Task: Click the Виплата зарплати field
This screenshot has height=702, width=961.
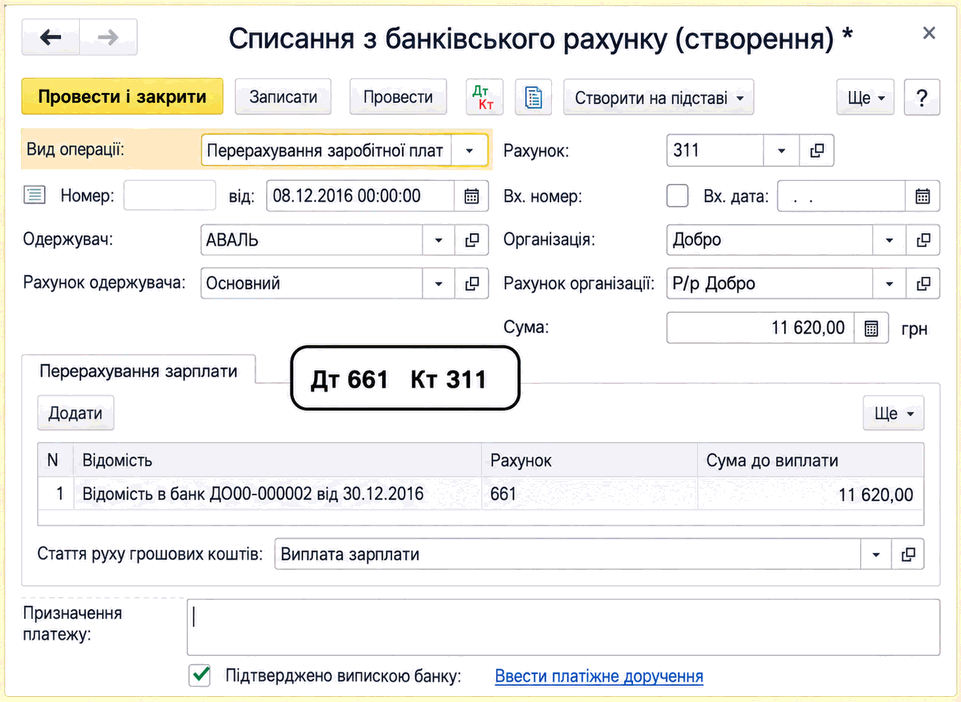Action: coord(568,554)
